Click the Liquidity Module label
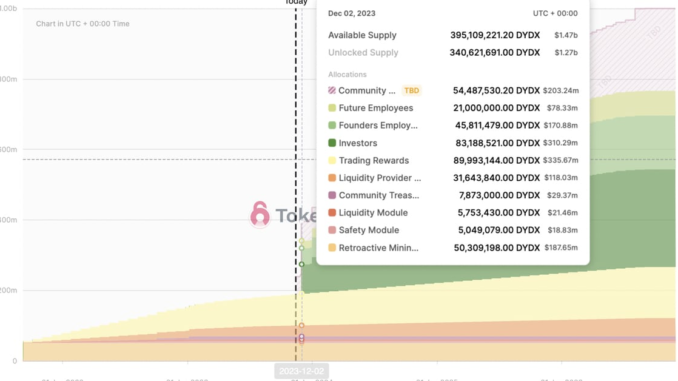This screenshot has height=381, width=678. (373, 213)
